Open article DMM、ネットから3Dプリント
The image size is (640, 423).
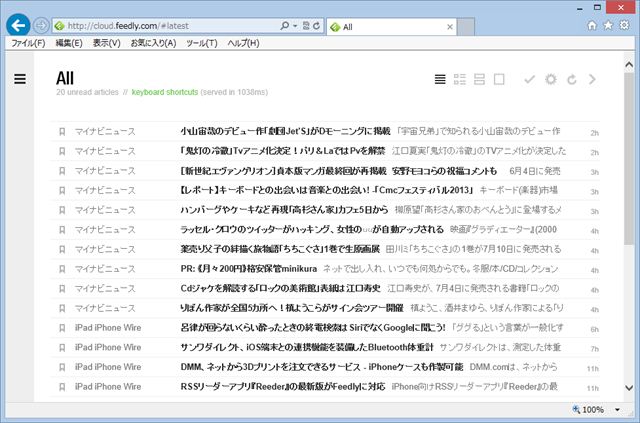322,367
